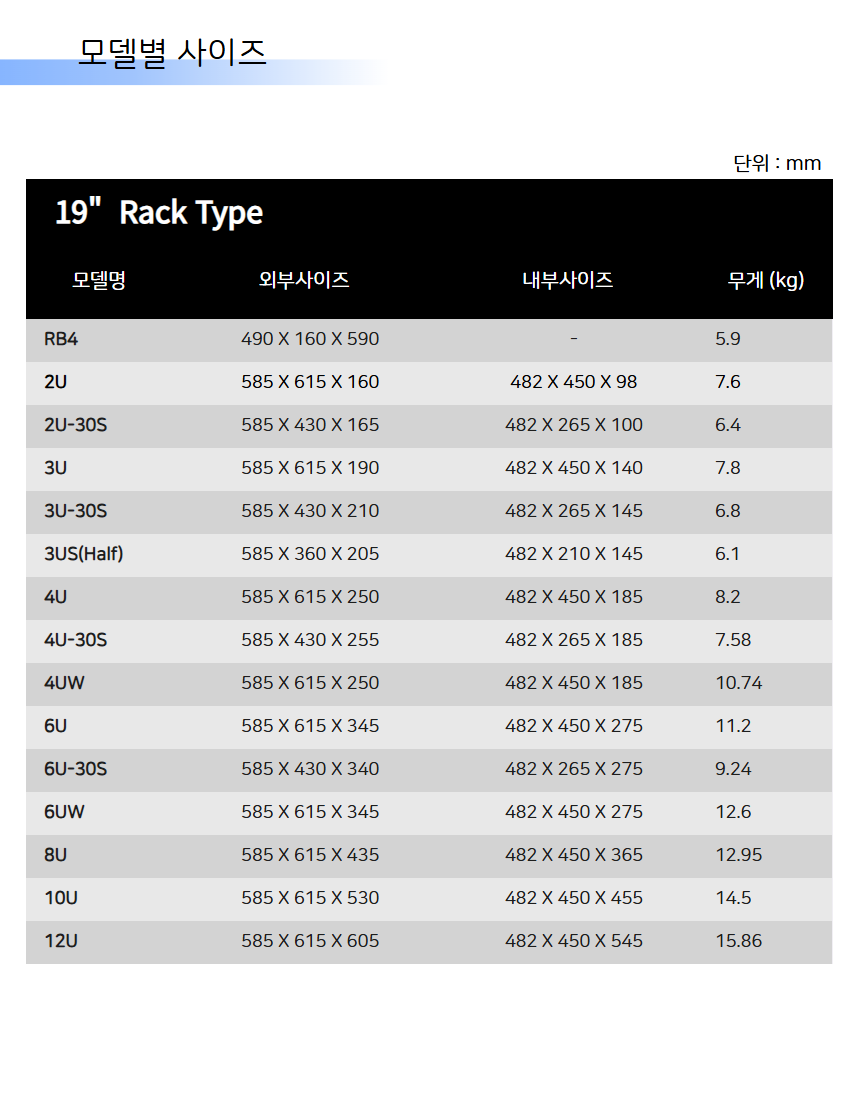Click 4U-30S weight value 7.58
Screen dimensions: 860x1100
733,640
